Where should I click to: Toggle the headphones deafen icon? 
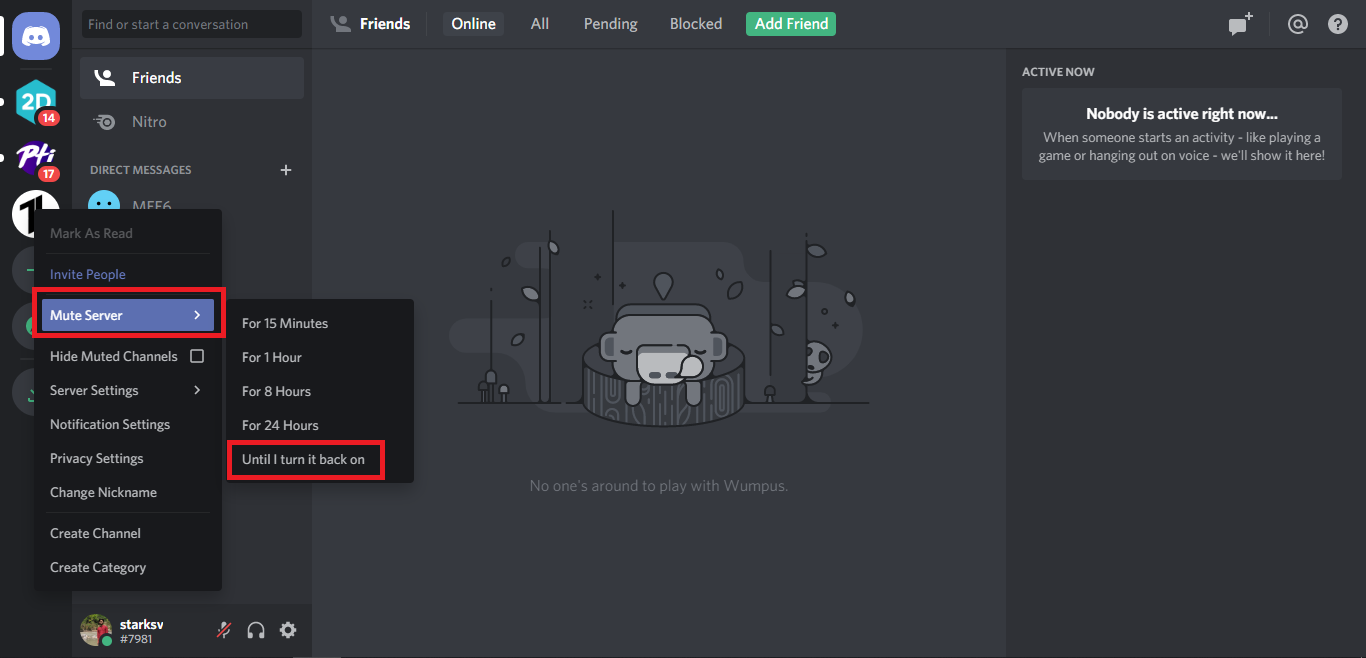256,630
